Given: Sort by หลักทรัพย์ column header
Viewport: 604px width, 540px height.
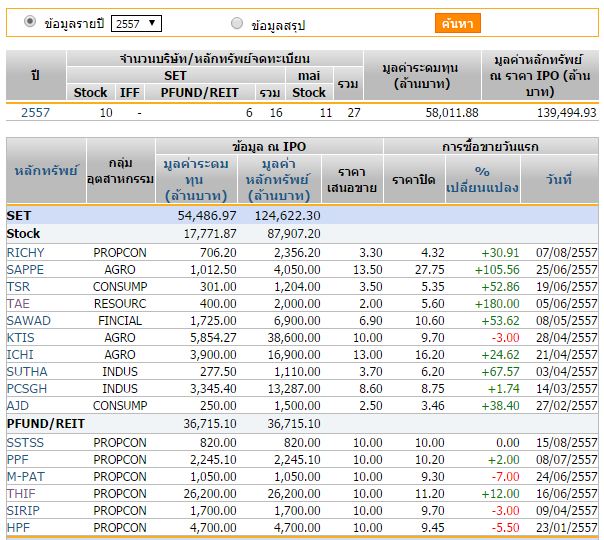Looking at the screenshot, I should point(46,171).
